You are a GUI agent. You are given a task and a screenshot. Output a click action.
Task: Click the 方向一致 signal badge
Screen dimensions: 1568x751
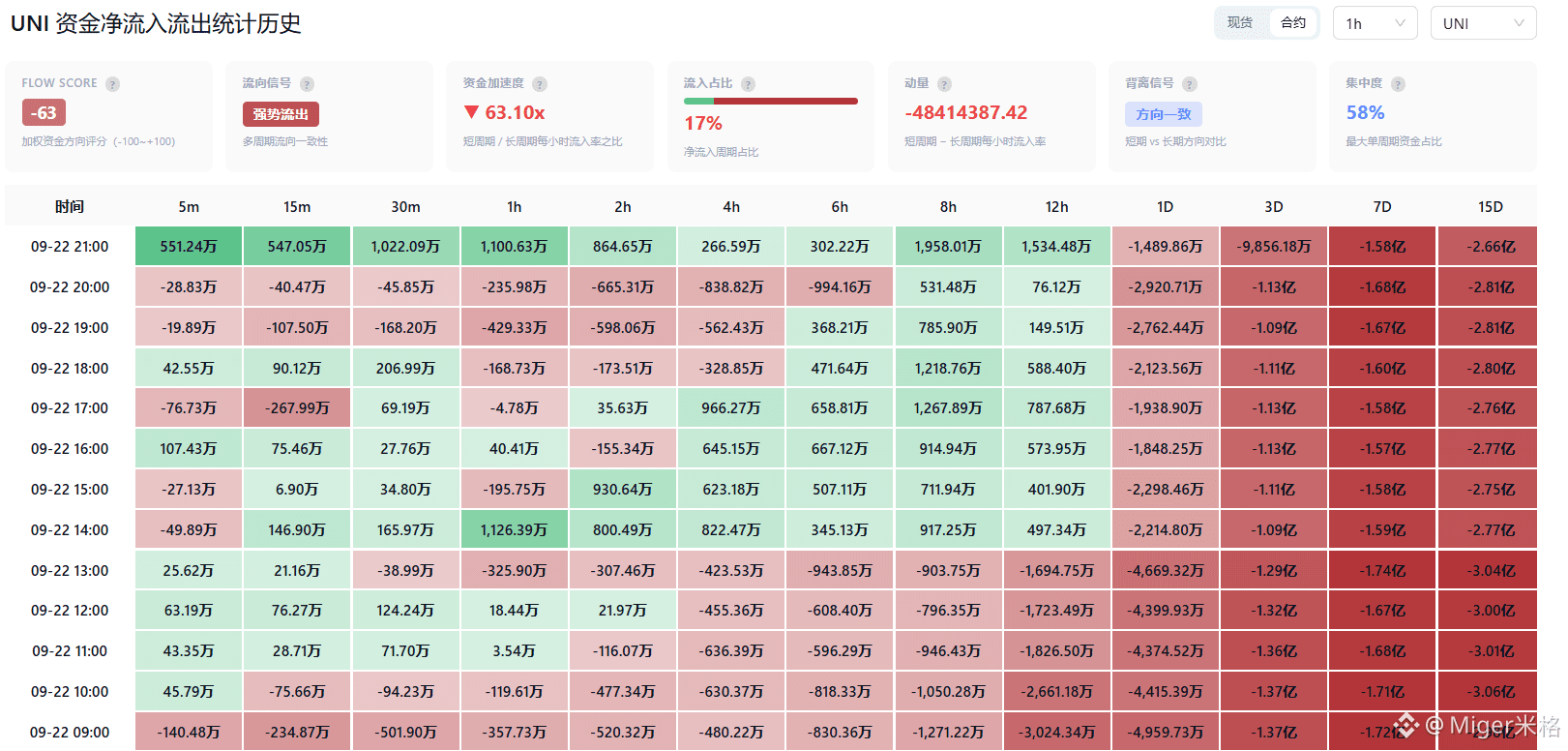(1164, 114)
